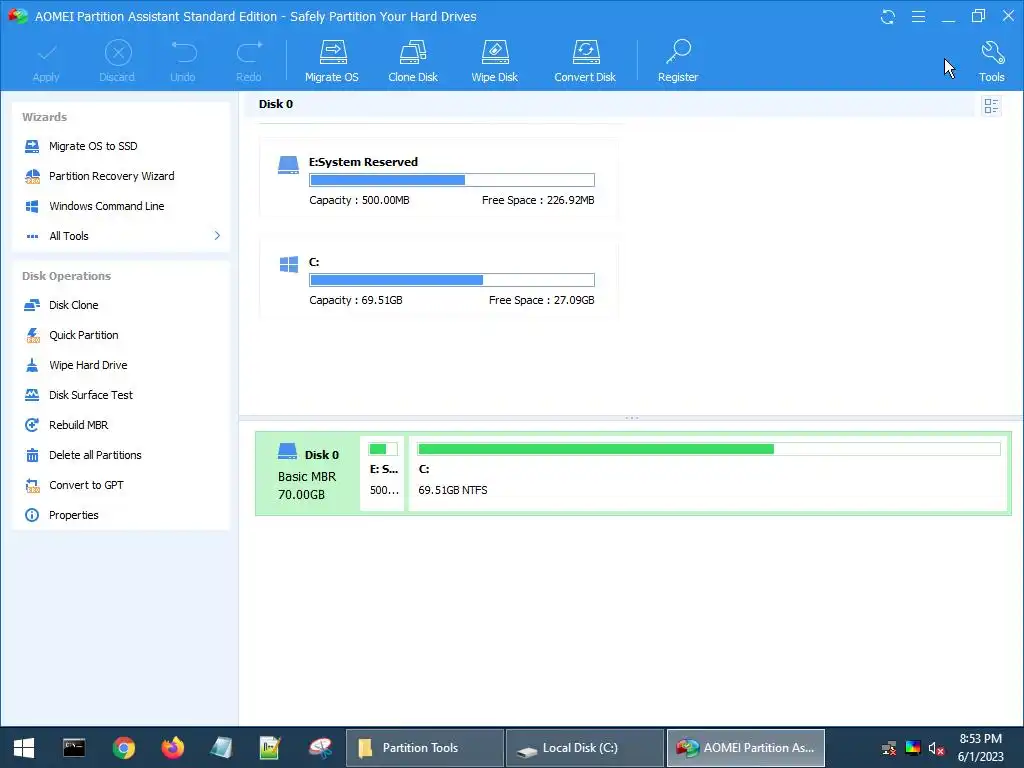This screenshot has height=768, width=1024.
Task: Click the AOMEI Partition As... taskbar button
Action: [746, 748]
